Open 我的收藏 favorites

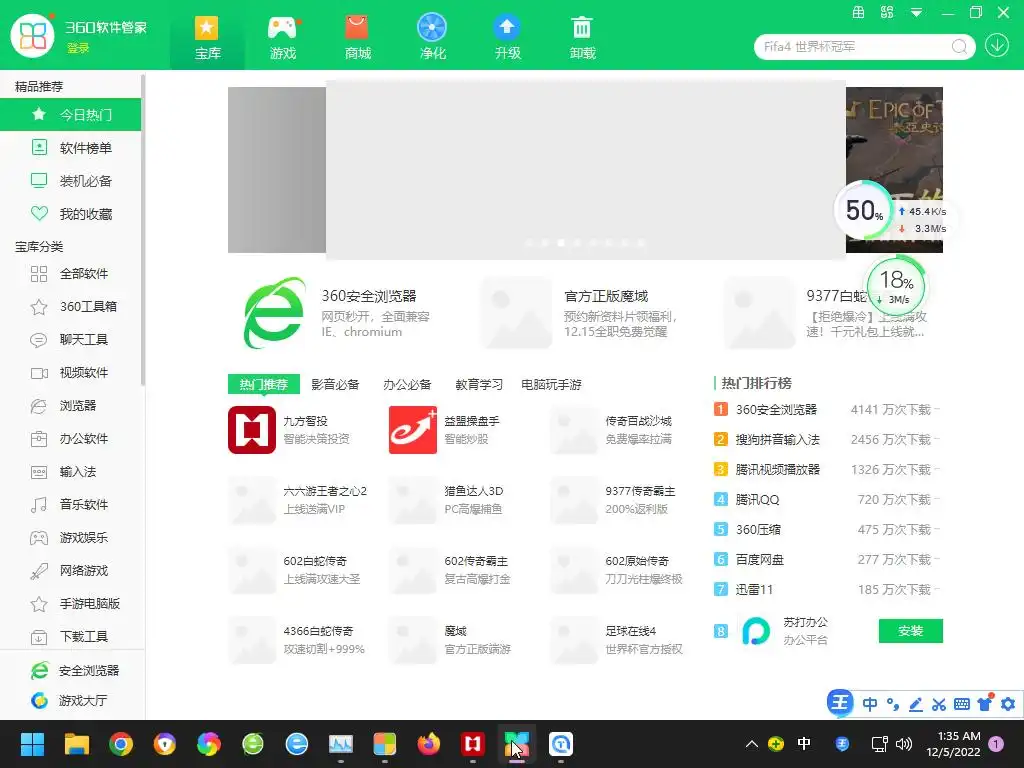click(x=71, y=214)
